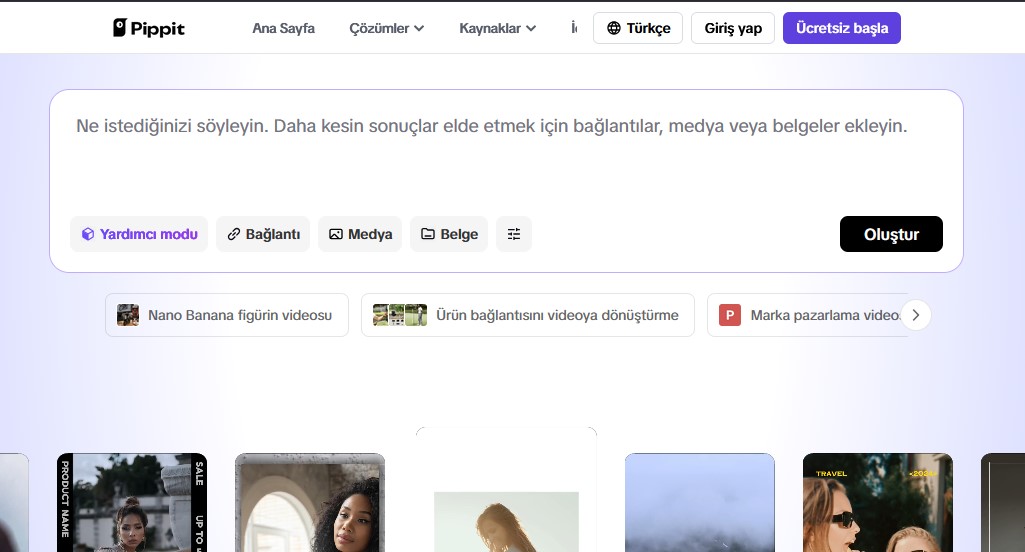
Task: Open the settings sliders icon
Action: 514,234
